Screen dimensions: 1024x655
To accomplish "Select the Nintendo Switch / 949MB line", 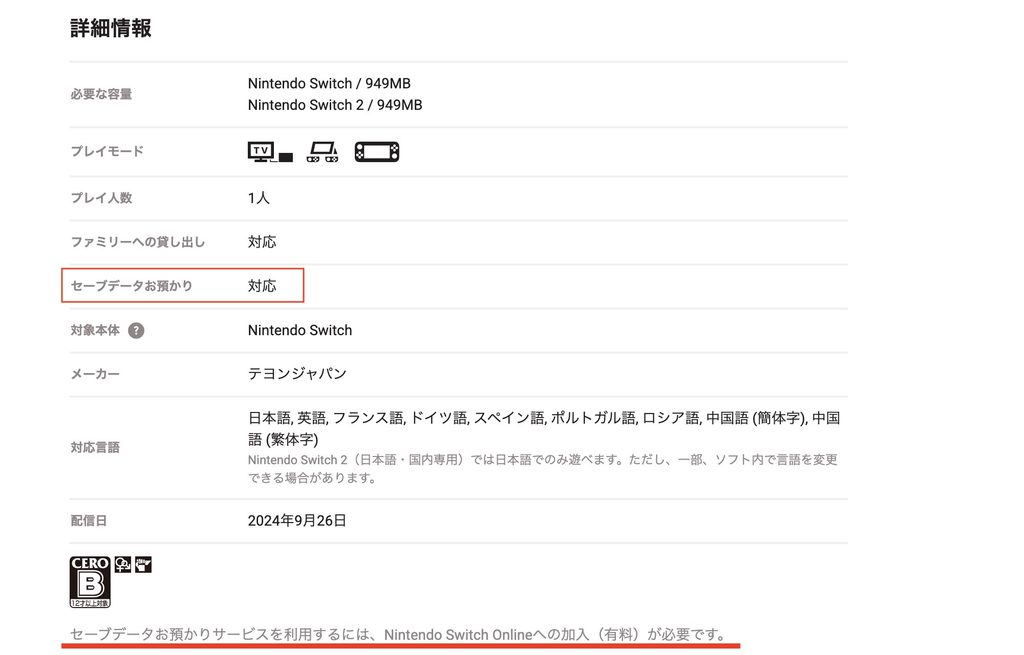I will [329, 84].
